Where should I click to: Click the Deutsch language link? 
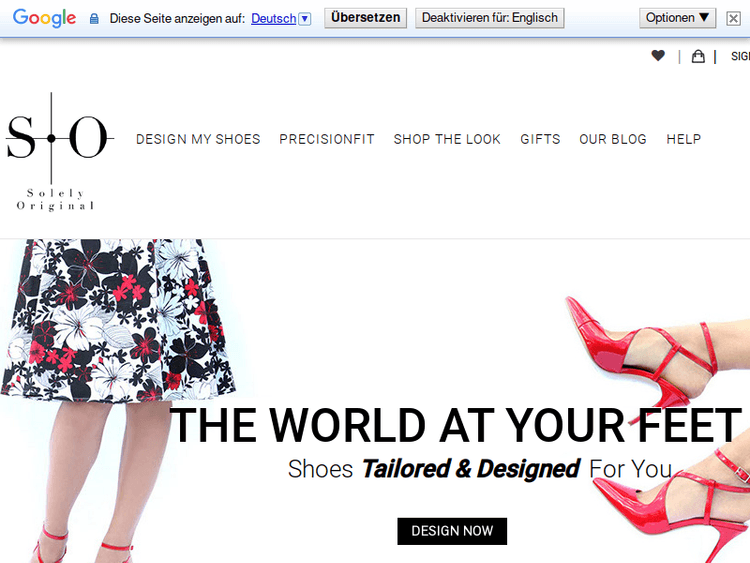(x=273, y=18)
